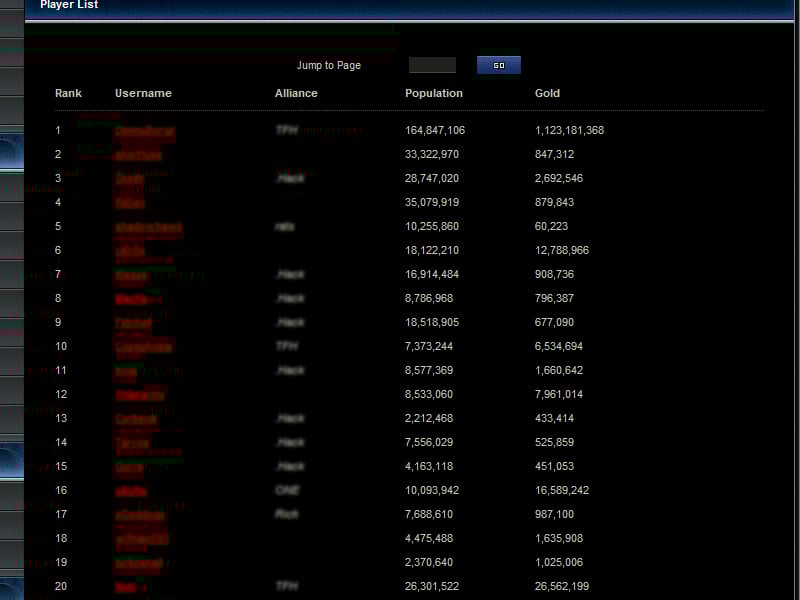The image size is (800, 600).
Task: Open the rank 5 player's username link
Action: pos(148,227)
